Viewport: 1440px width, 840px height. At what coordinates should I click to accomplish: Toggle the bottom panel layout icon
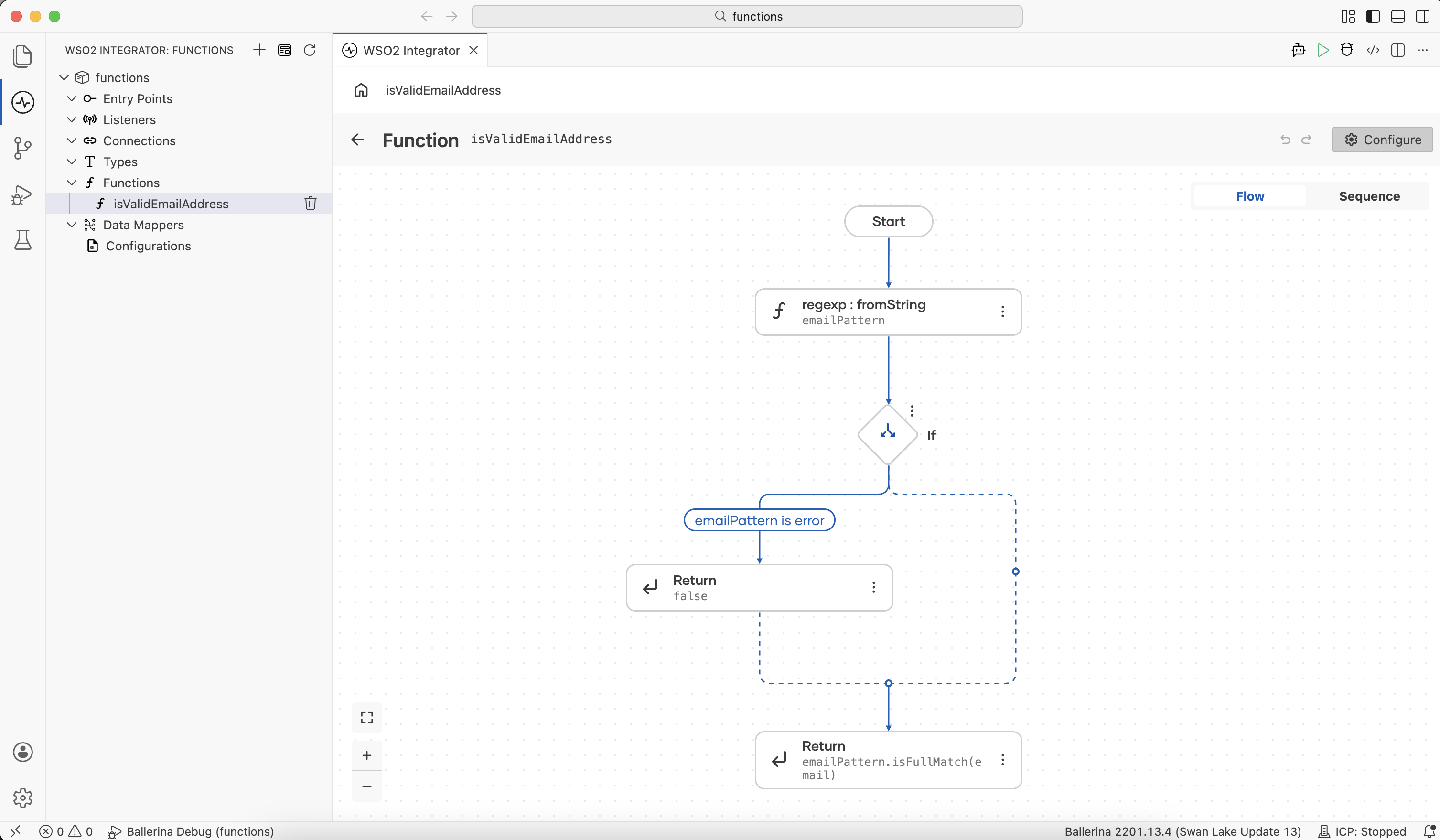pos(1397,16)
